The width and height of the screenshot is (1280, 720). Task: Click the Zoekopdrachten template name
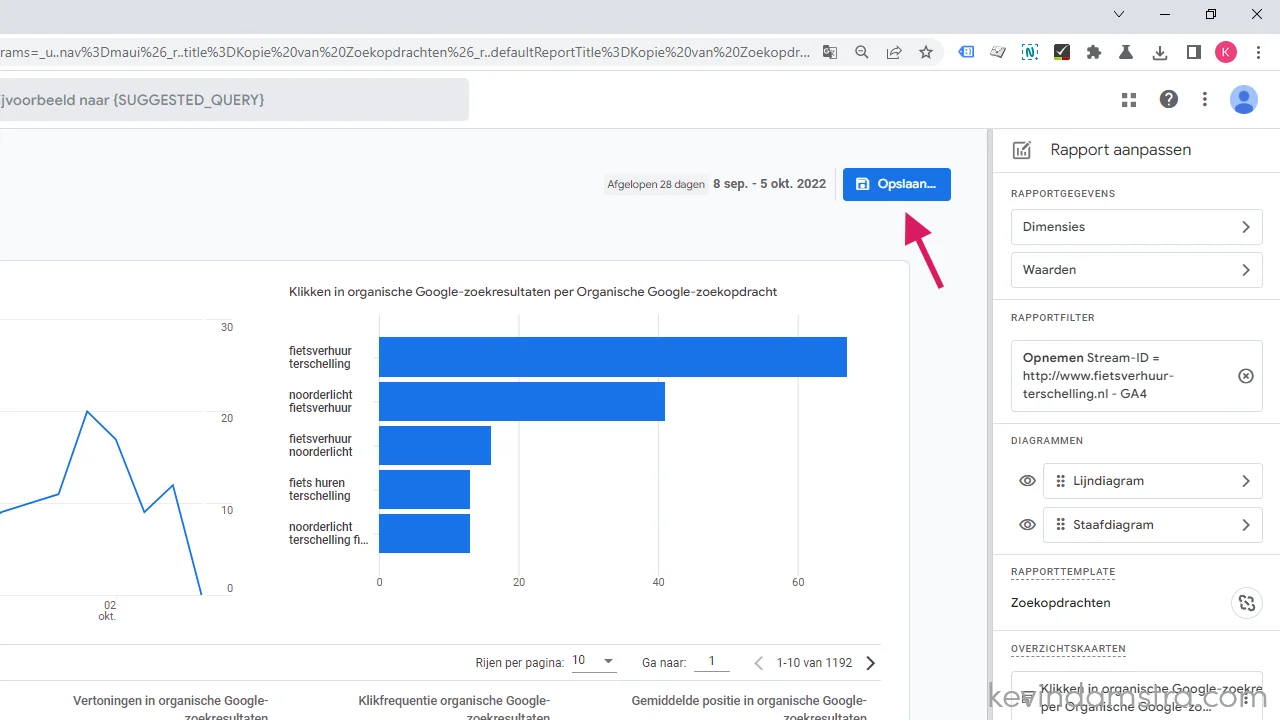[1061, 603]
